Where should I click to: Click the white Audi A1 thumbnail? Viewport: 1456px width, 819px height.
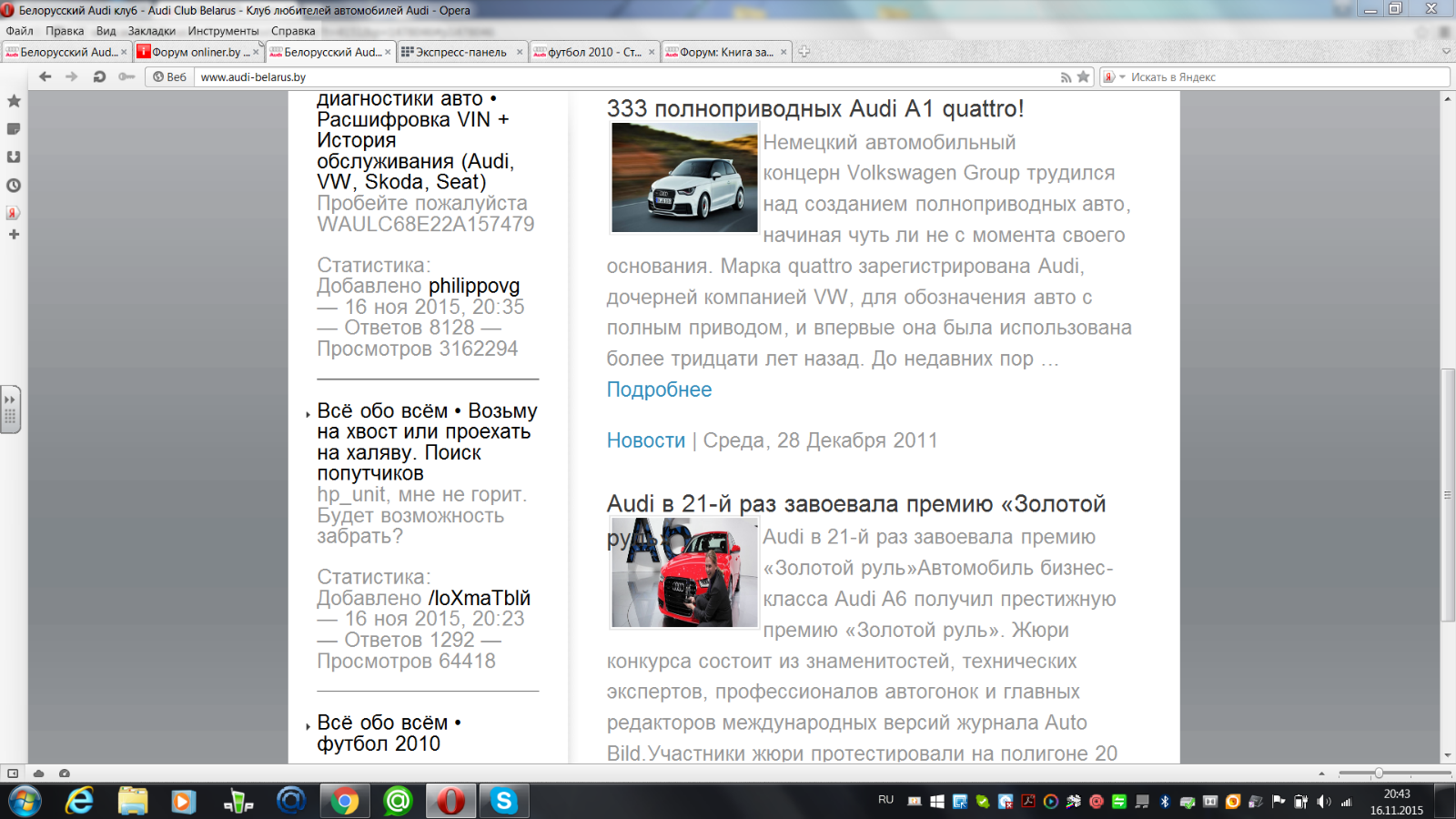[x=684, y=178]
